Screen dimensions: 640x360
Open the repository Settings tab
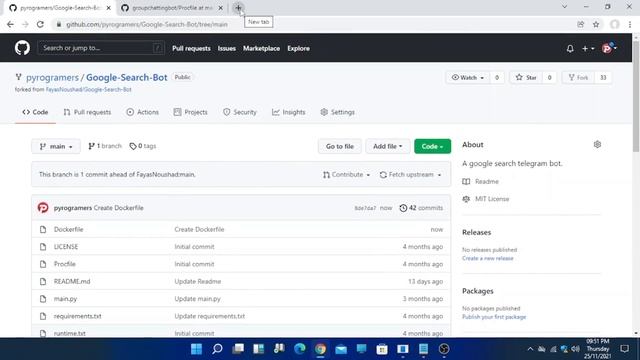(x=338, y=112)
